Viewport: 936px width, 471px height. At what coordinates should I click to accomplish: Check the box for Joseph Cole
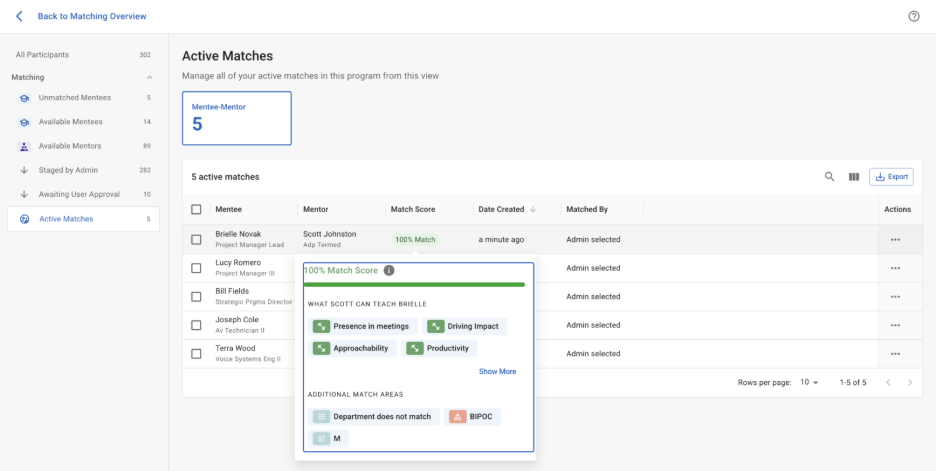click(x=196, y=325)
